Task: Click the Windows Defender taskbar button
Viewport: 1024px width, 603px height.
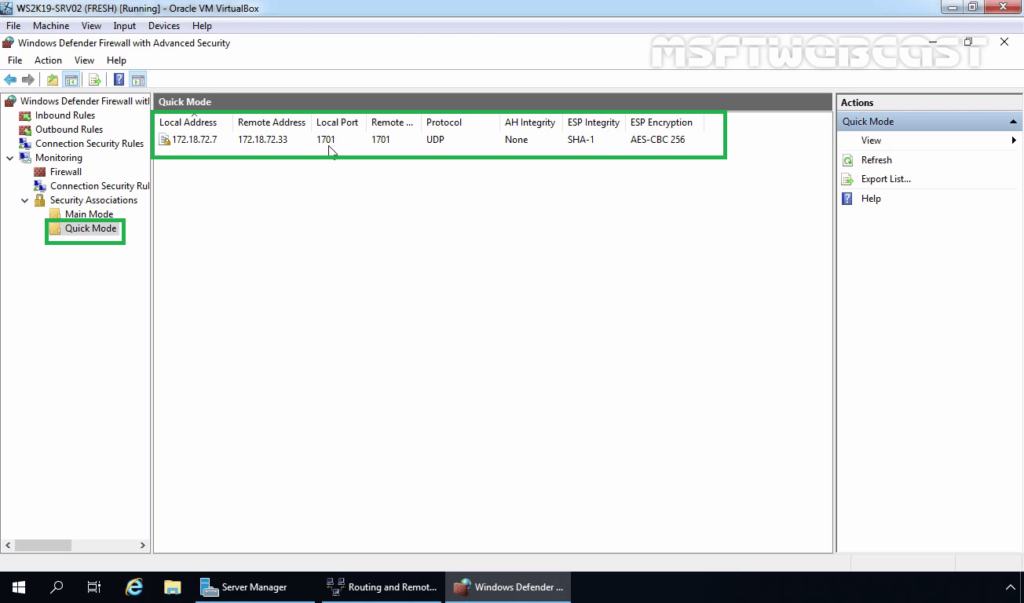Action: 509,587
